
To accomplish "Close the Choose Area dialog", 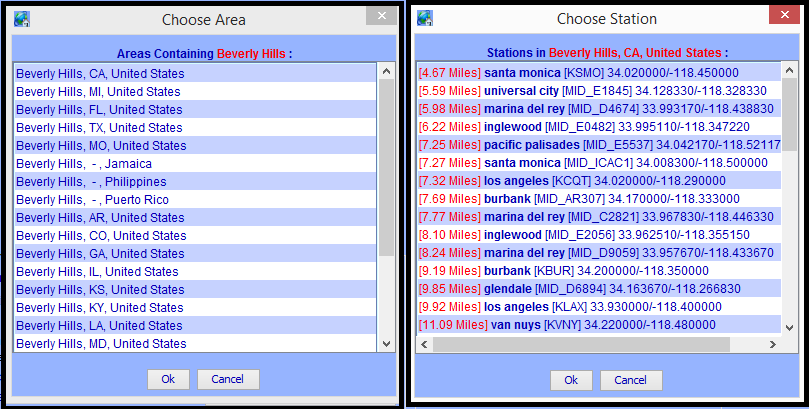I will 381,16.
